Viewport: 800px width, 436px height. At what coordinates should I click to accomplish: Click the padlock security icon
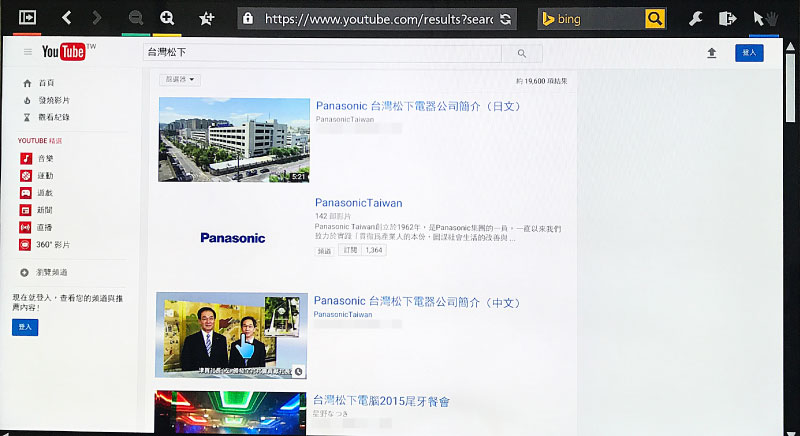248,19
